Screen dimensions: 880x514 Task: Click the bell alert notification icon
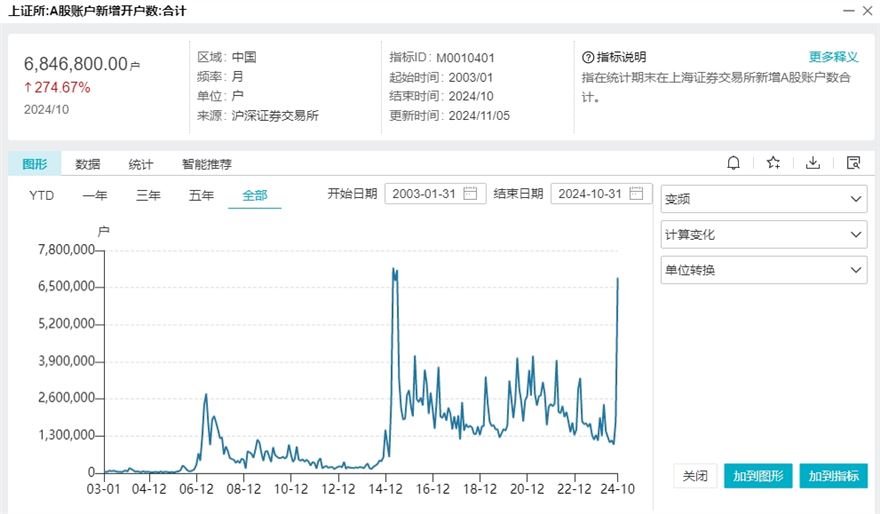(734, 163)
